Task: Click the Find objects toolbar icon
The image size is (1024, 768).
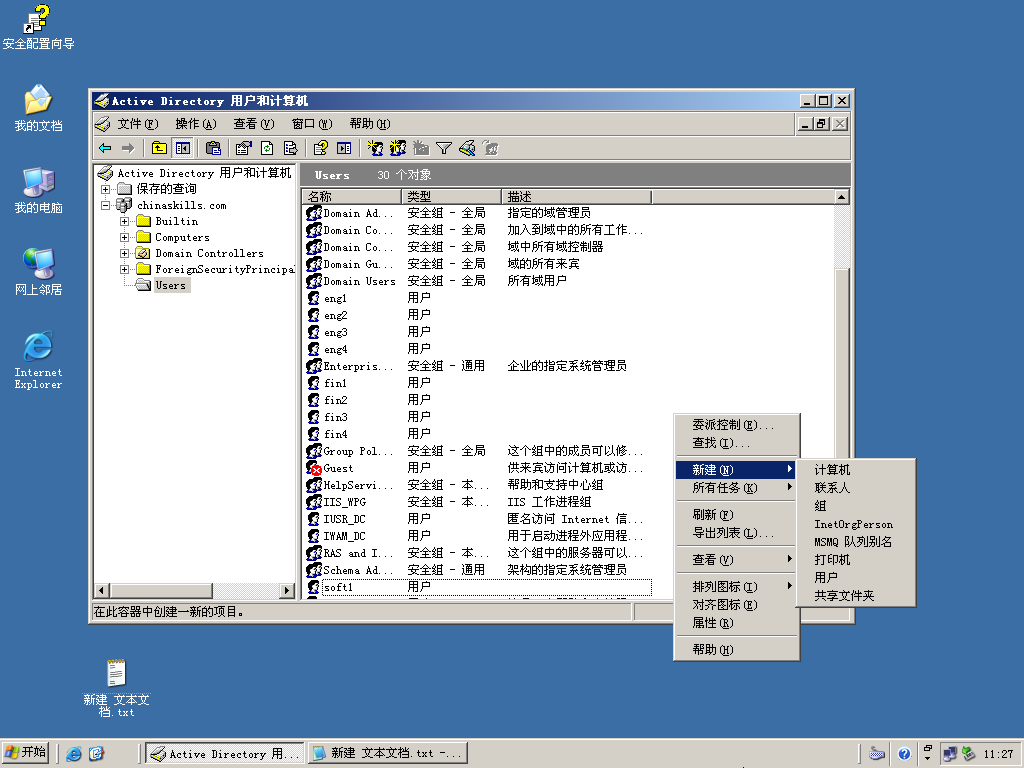Action: pyautogui.click(x=468, y=148)
